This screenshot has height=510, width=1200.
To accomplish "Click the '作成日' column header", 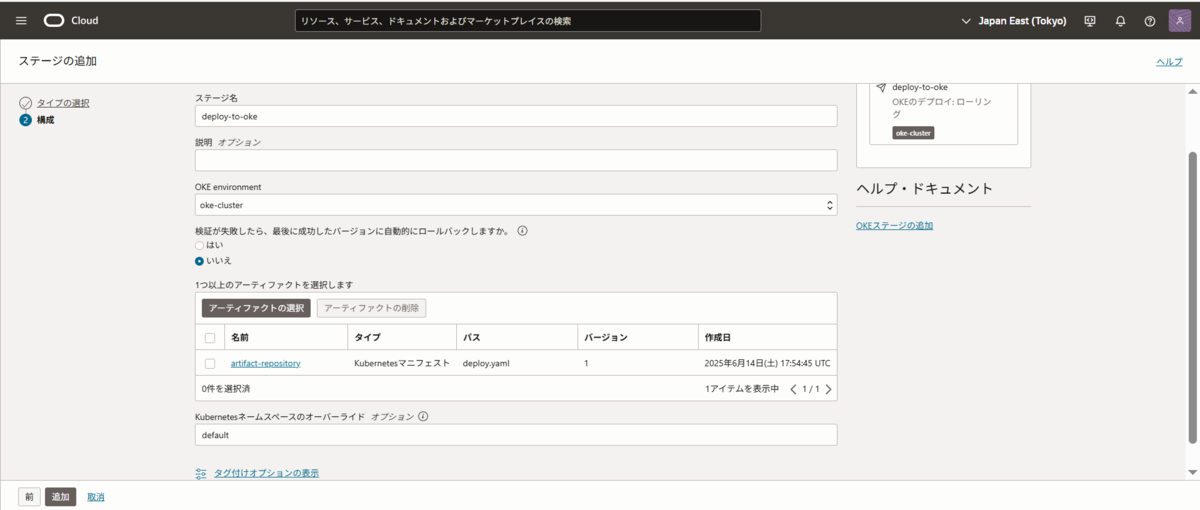I will pyautogui.click(x=719, y=338).
